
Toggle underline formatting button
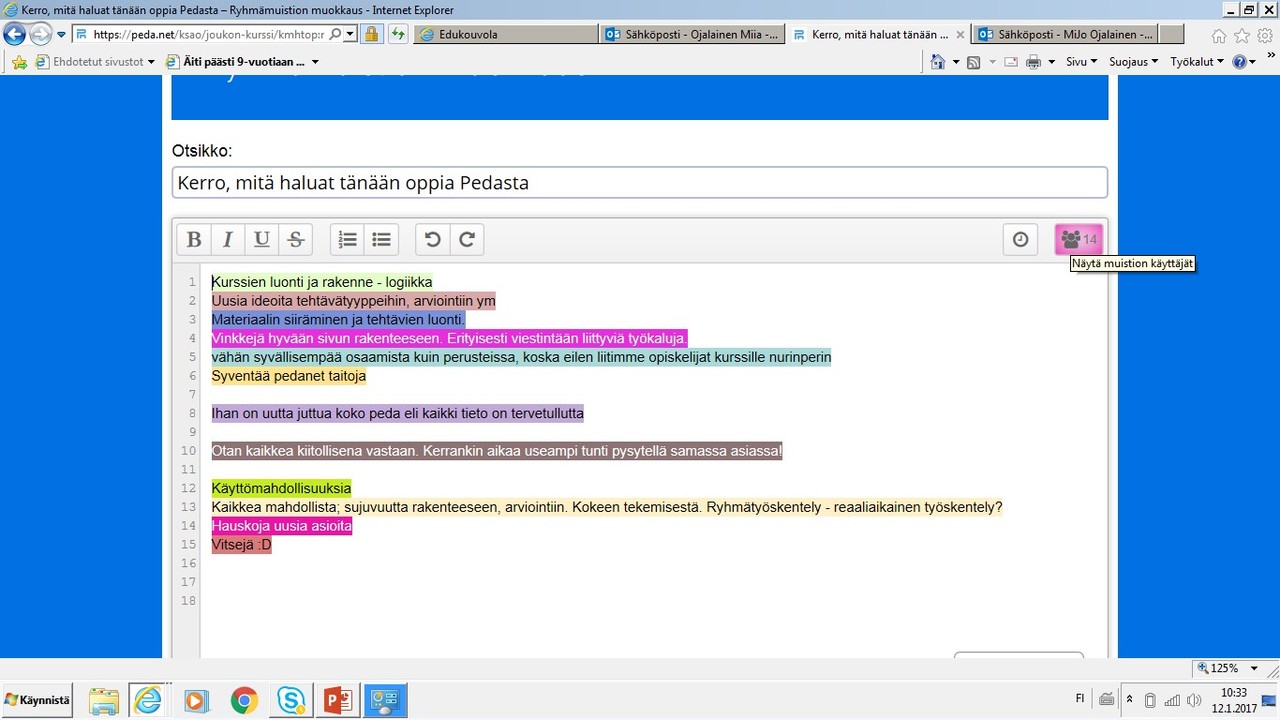click(x=262, y=240)
